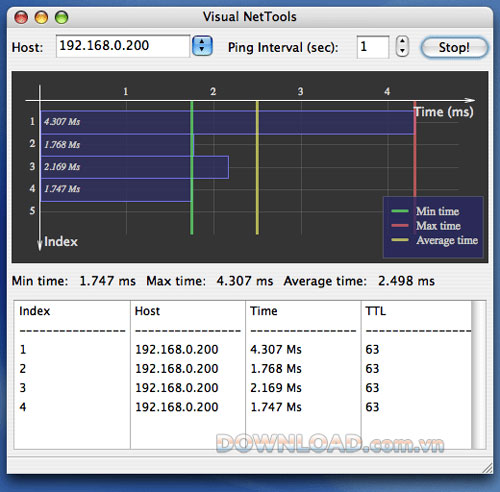Select the 2.169 Ms bar in graph
This screenshot has height=492, width=500.
click(x=135, y=167)
